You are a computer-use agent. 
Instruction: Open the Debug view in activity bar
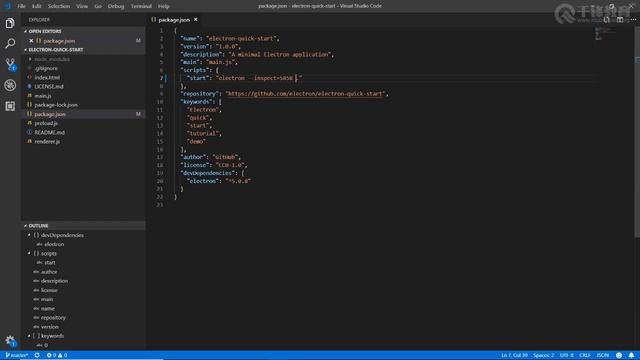[10, 85]
